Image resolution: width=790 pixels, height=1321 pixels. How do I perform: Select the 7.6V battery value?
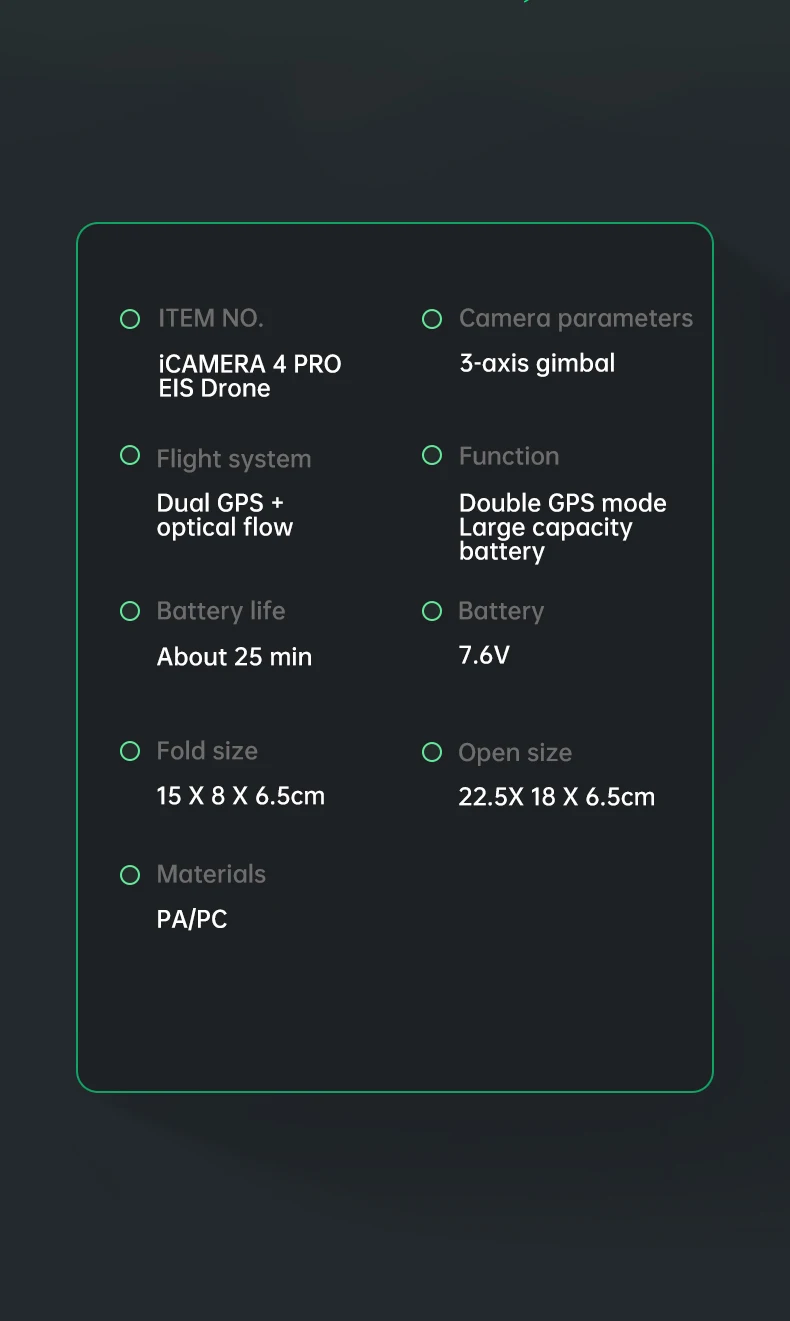484,656
